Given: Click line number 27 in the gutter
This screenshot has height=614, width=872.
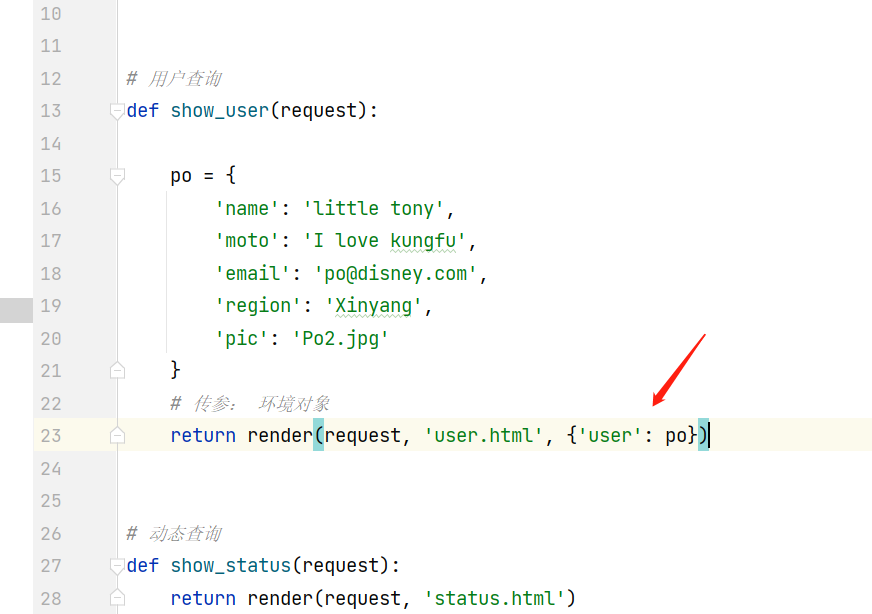Looking at the screenshot, I should click(x=51, y=566).
